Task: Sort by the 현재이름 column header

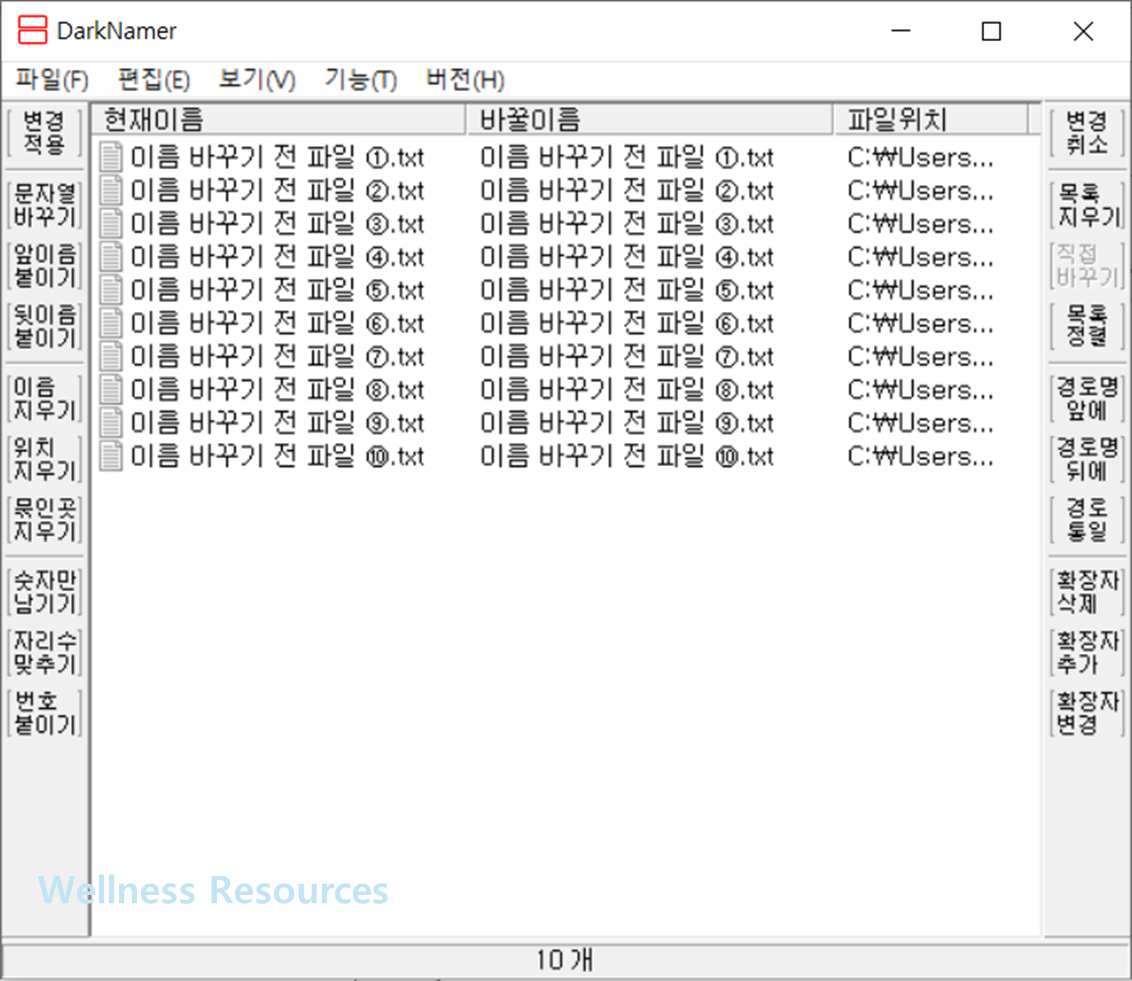Action: [279, 119]
